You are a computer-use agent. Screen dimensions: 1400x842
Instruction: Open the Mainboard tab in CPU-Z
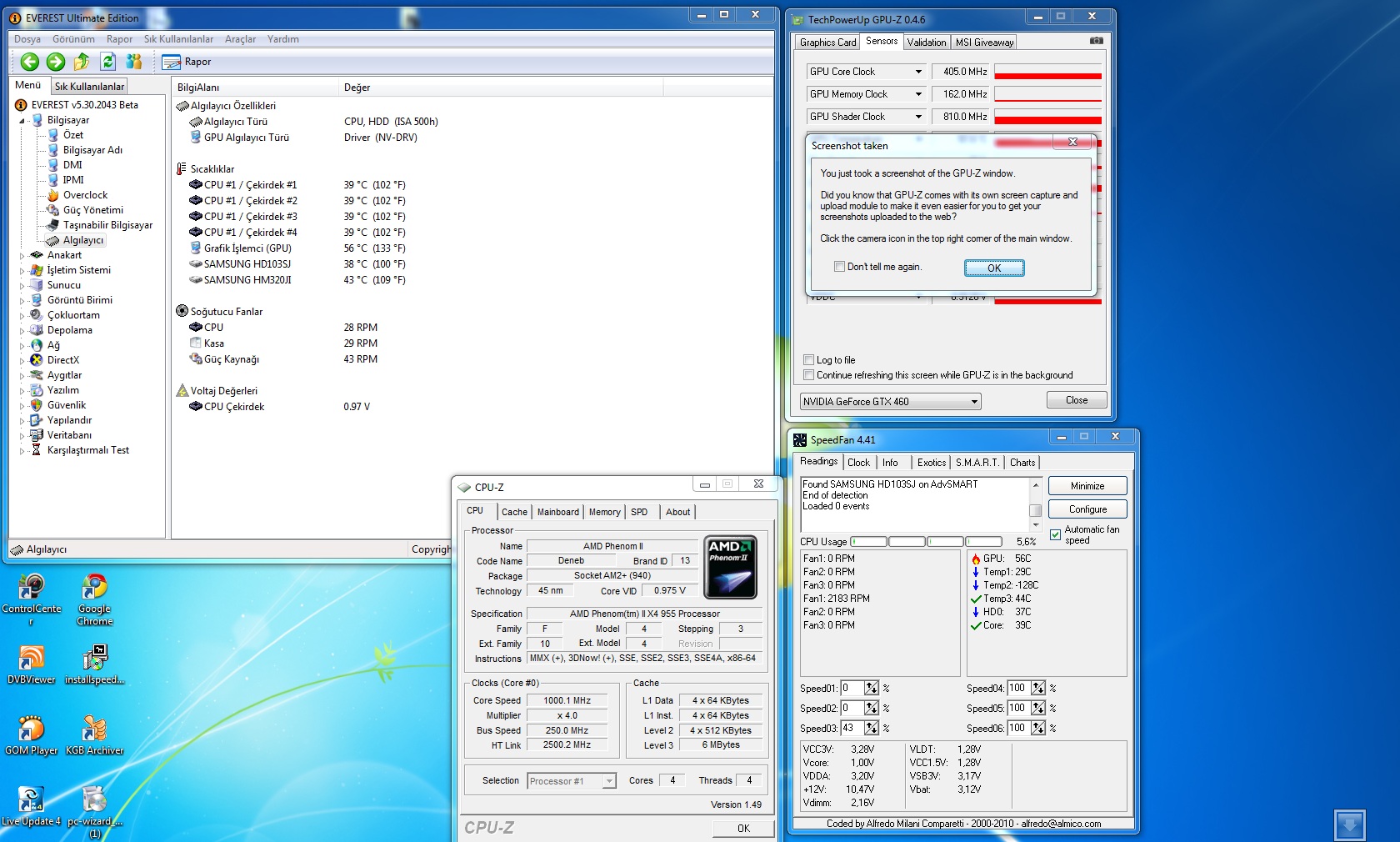557,512
